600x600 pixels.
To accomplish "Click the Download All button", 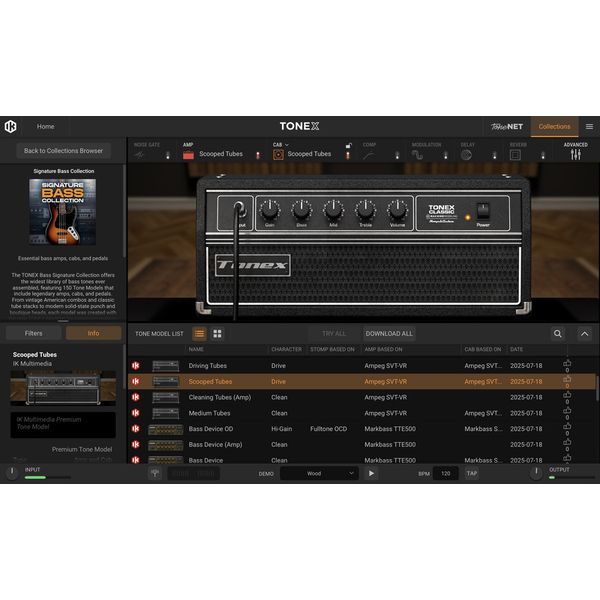I will [x=388, y=333].
